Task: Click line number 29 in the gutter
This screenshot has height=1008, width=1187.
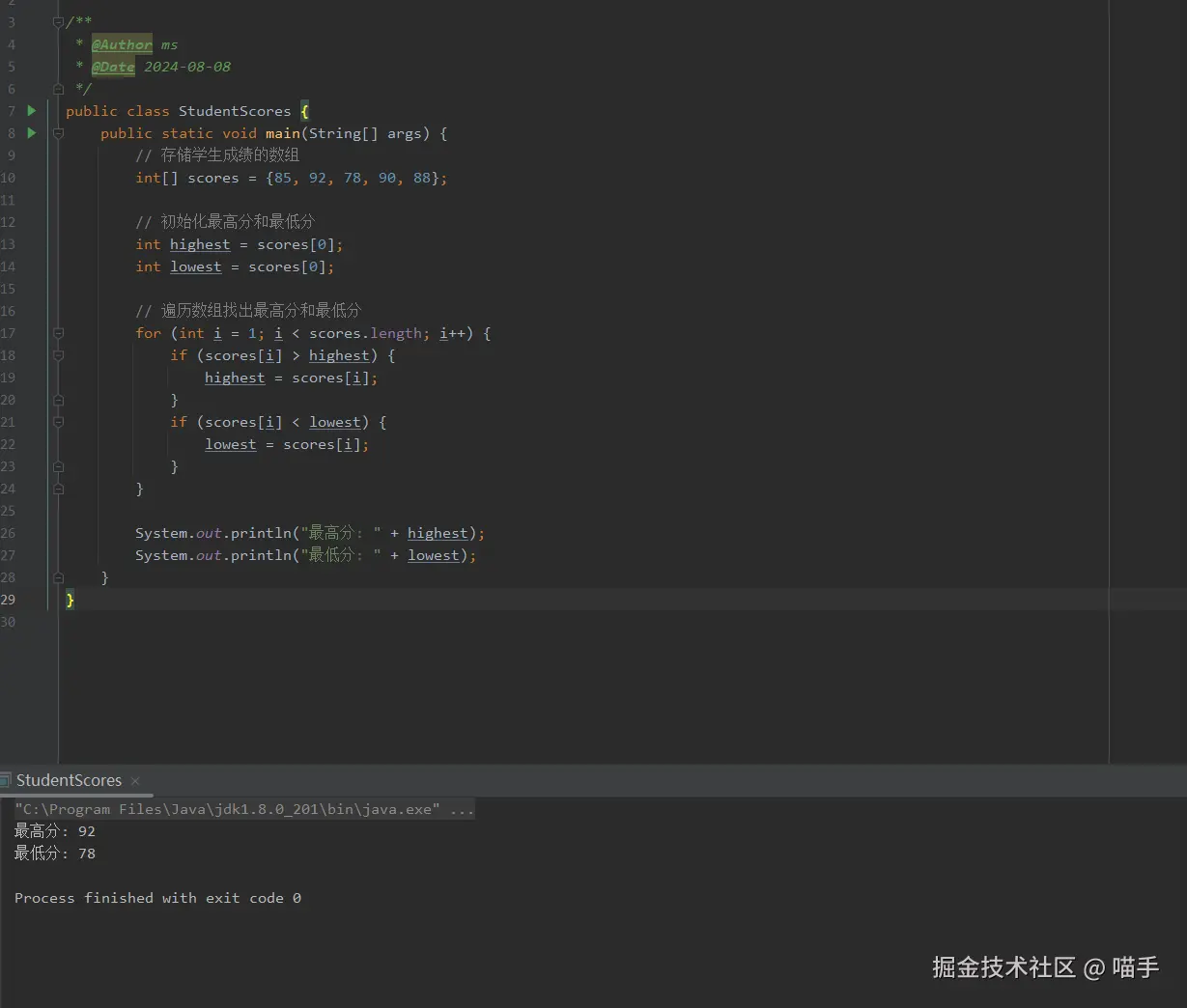Action: (x=8, y=600)
